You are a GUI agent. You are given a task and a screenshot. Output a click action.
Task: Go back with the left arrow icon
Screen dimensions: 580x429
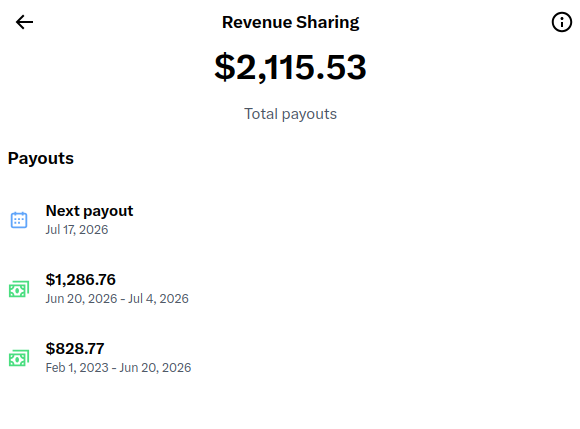point(24,22)
